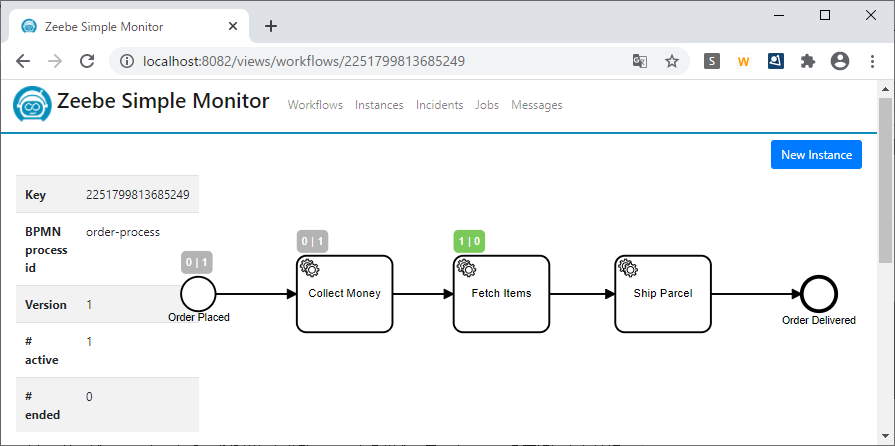Viewport: 895px width, 446px height.
Task: Click the page vertical scrollbar thumb
Action: point(885,180)
